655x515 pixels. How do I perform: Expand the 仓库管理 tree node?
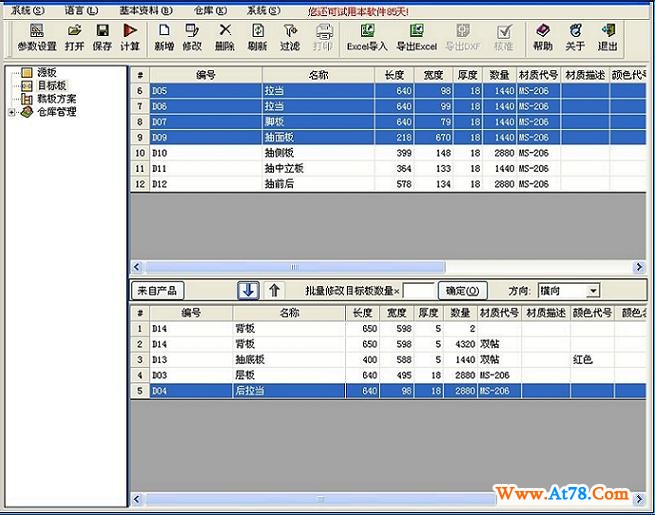[x=12, y=112]
